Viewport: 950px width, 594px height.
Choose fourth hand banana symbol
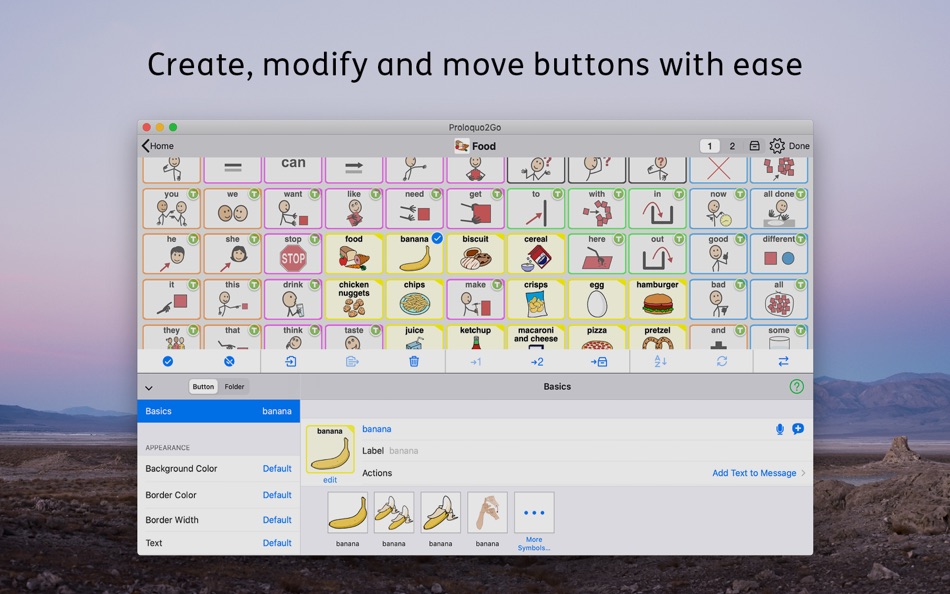click(487, 513)
